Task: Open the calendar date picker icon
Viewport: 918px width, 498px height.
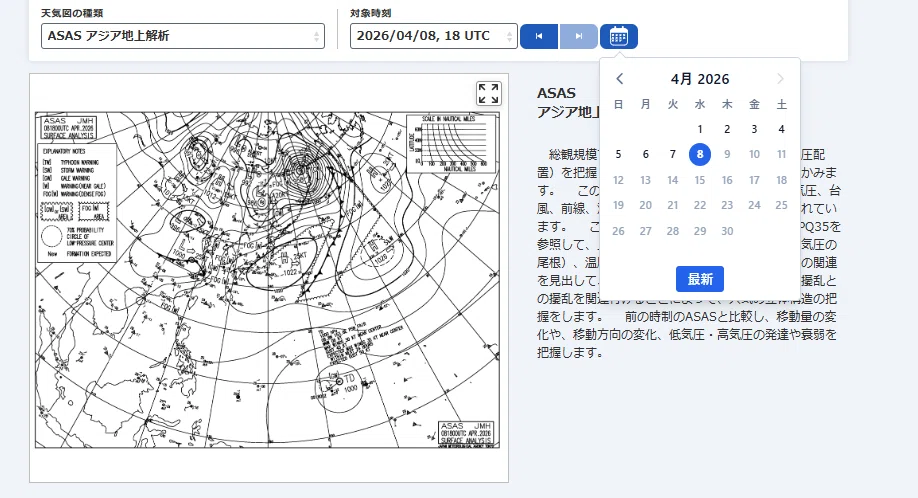Action: pos(618,36)
